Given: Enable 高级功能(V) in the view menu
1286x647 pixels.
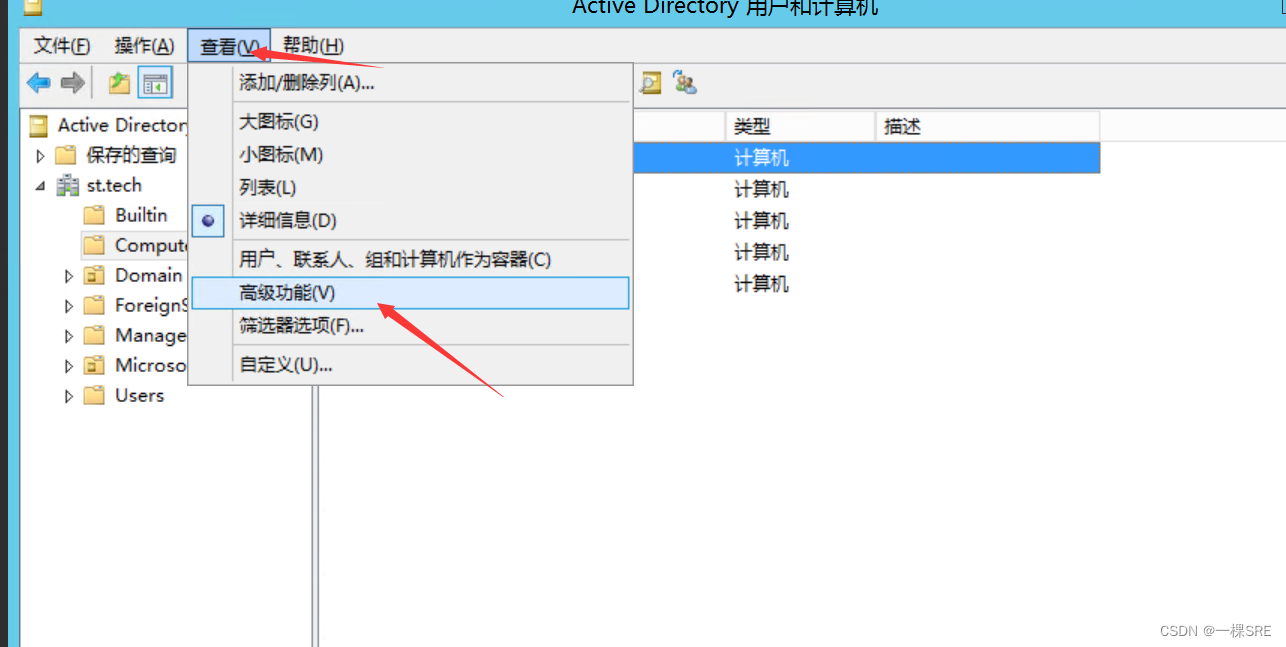Looking at the screenshot, I should [410, 293].
